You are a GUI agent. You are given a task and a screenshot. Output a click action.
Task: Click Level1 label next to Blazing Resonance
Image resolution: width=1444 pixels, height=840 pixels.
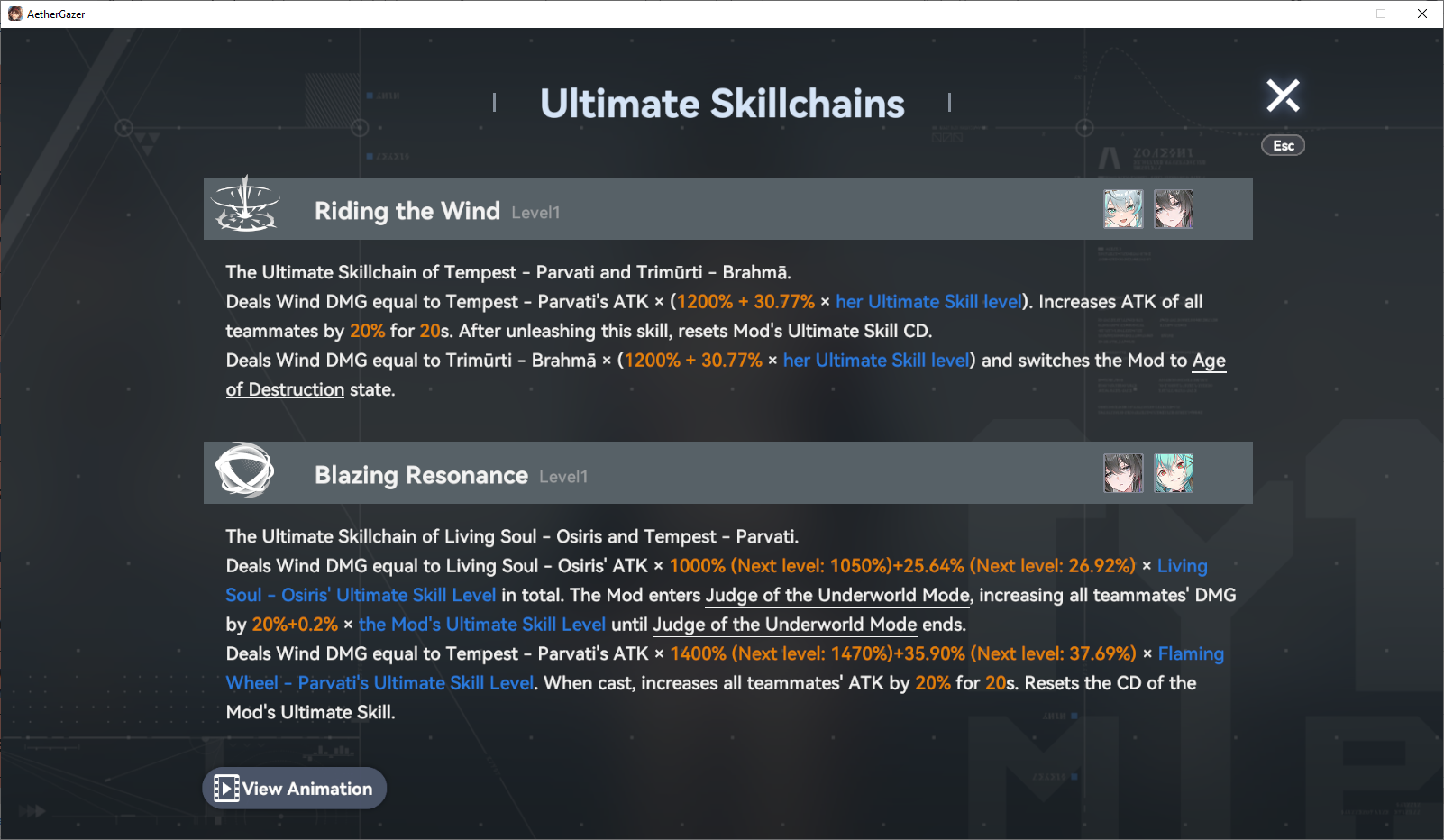(563, 477)
